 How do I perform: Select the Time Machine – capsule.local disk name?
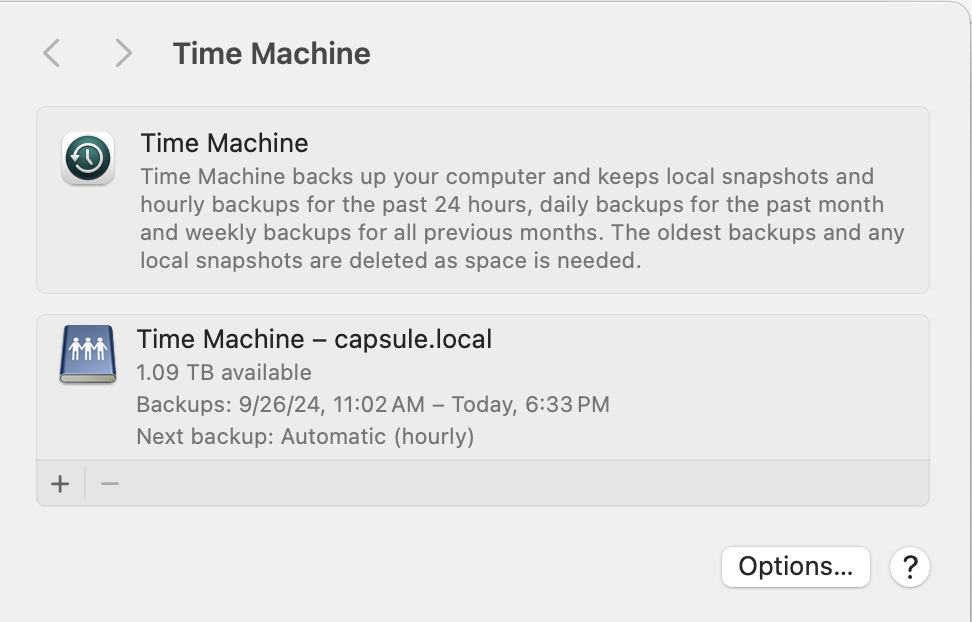pos(314,339)
